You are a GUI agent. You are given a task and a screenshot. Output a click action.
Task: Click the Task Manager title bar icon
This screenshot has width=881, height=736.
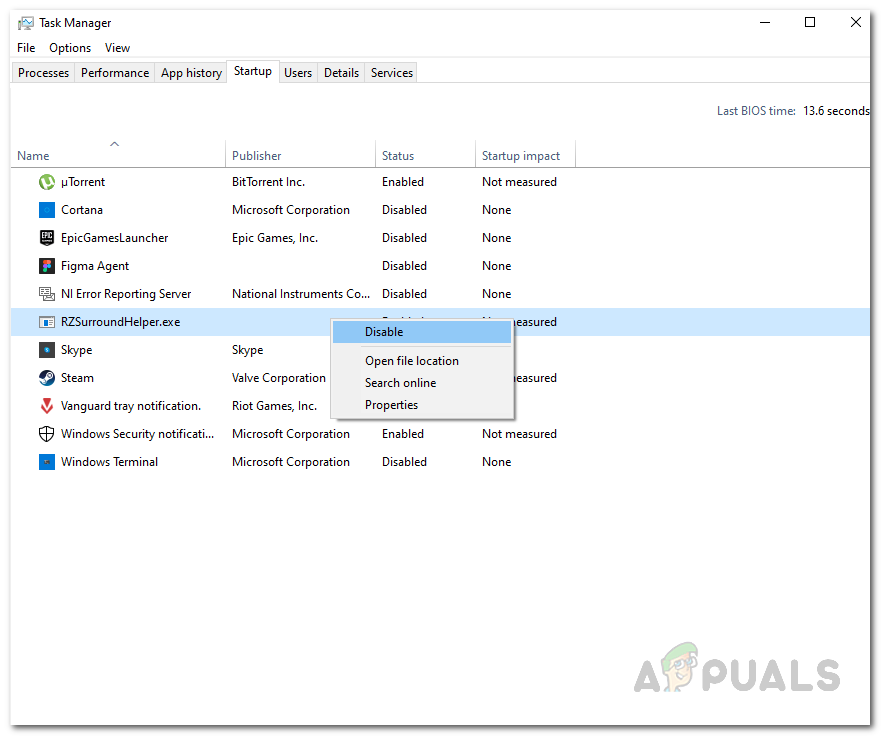coord(24,22)
